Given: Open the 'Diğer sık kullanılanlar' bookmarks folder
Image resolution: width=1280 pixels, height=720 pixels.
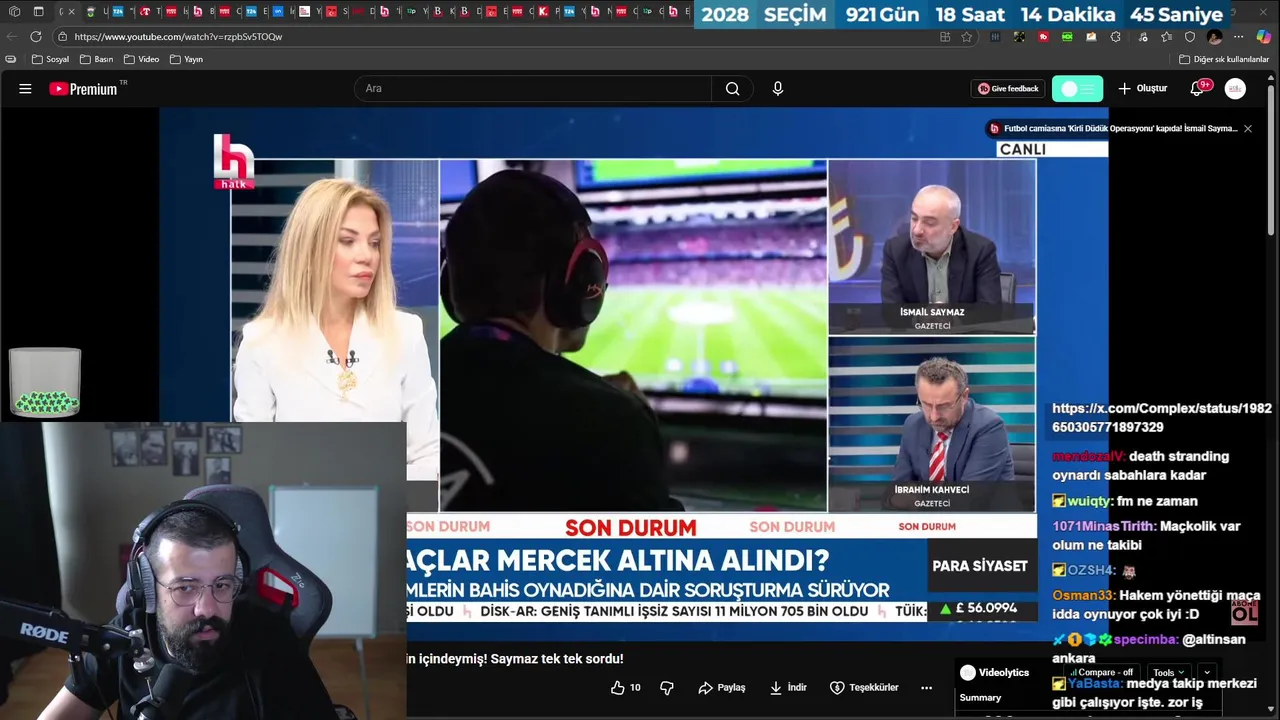Looking at the screenshot, I should click(1224, 59).
